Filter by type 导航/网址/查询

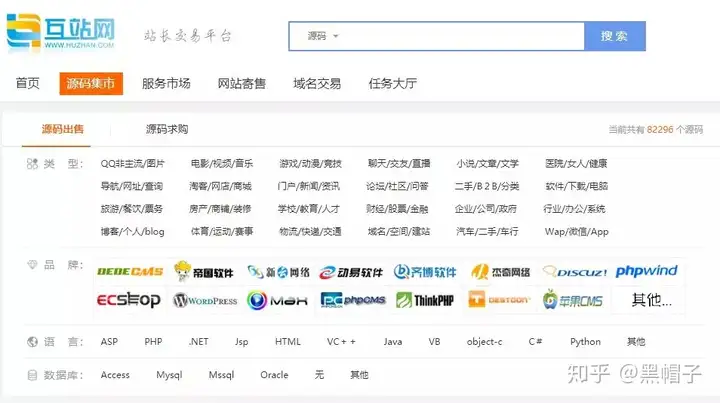[x=132, y=186]
